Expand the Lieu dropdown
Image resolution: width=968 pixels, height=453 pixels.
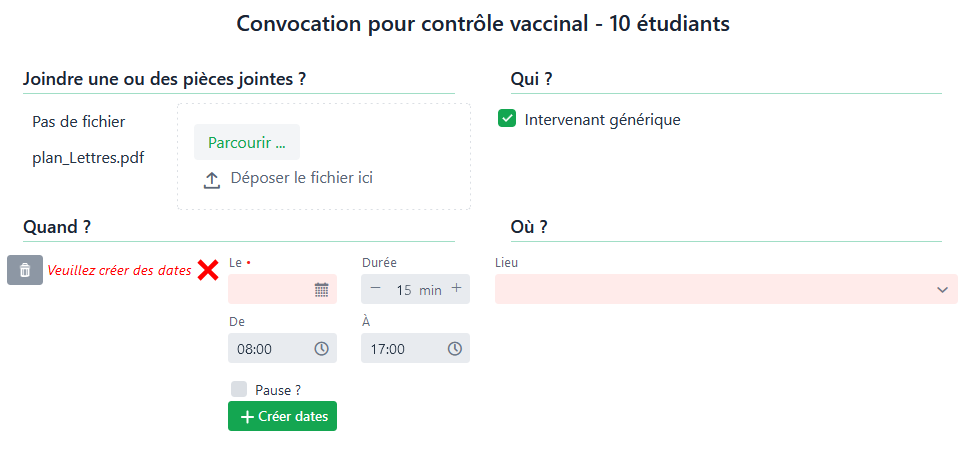[x=942, y=290]
